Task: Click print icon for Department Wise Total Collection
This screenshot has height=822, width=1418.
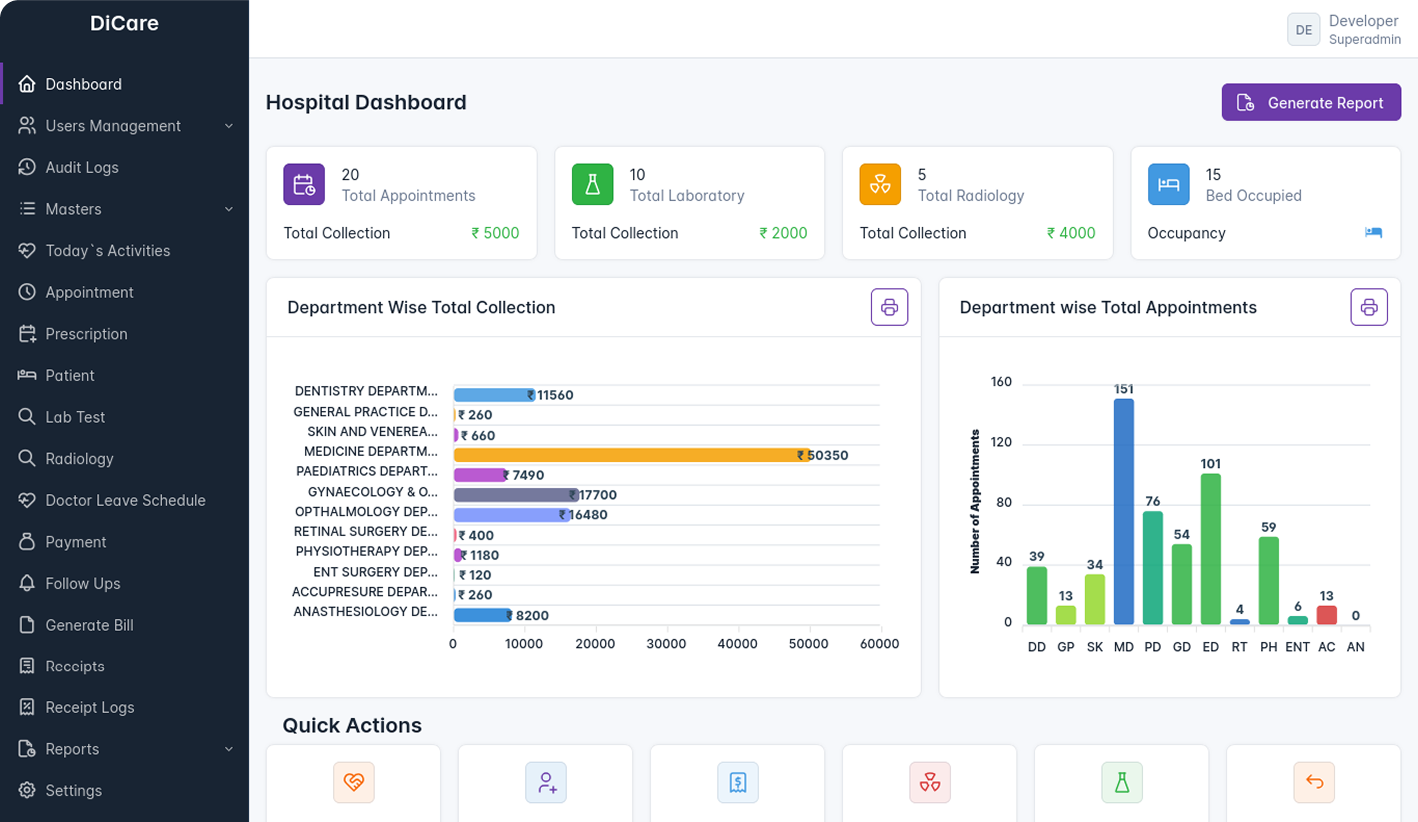Action: (889, 307)
